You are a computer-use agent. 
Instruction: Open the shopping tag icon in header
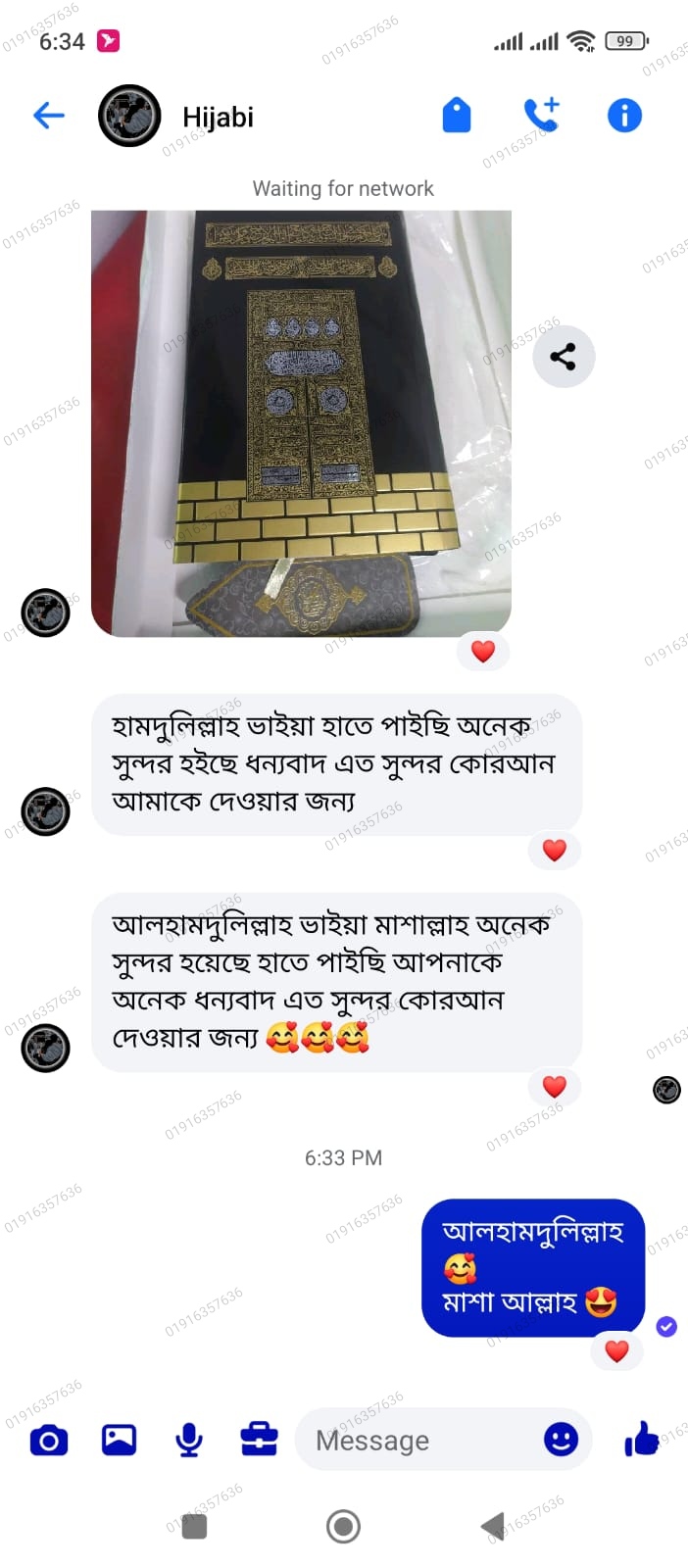tap(457, 115)
